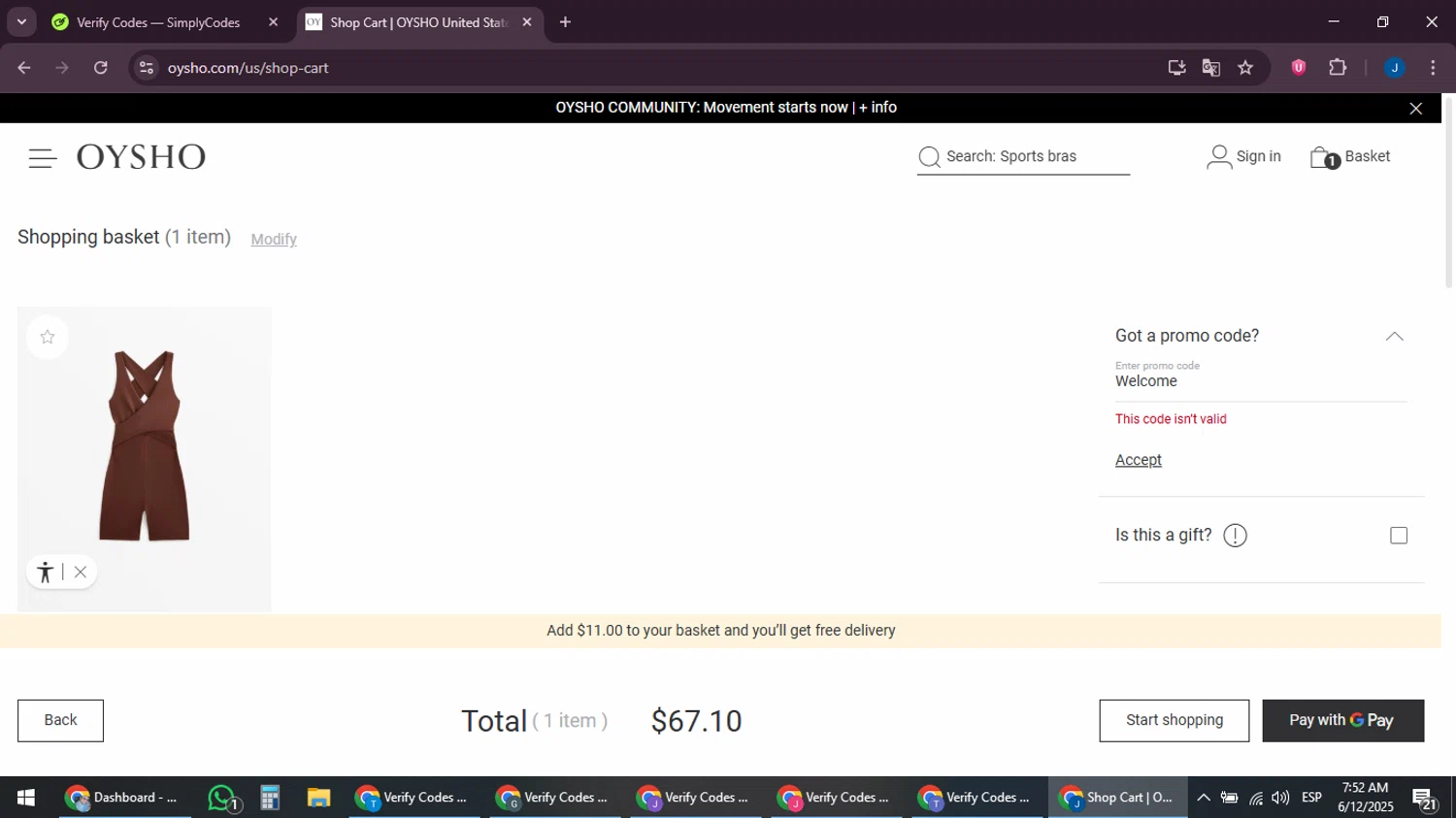The height and width of the screenshot is (818, 1456).
Task: Click the 7:52 AM clock
Action: 1365,788
